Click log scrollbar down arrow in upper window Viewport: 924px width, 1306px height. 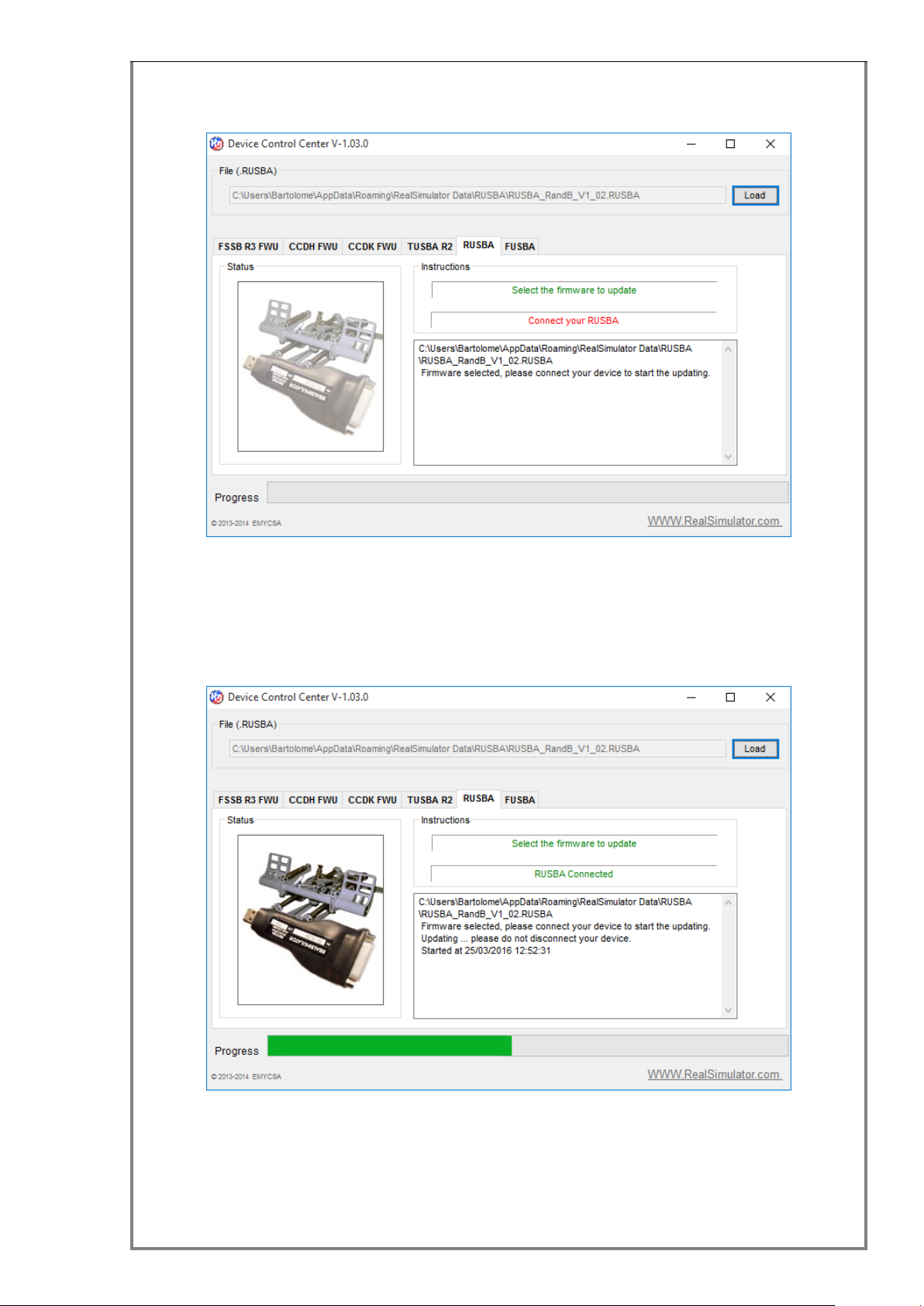728,457
